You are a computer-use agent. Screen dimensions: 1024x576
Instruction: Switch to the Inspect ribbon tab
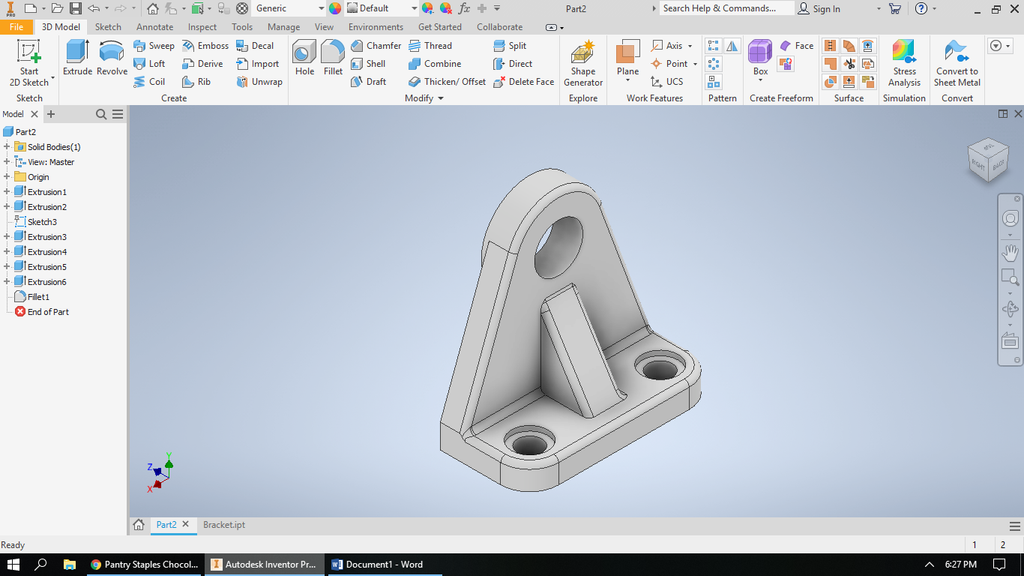(202, 27)
